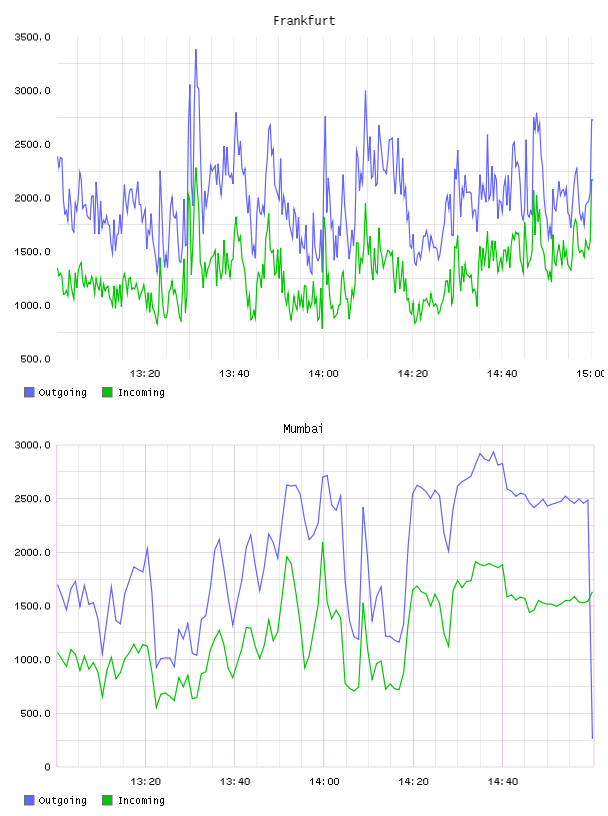Click the 2500.0 y-axis label on Mumbai
The height and width of the screenshot is (816, 608).
tap(32, 499)
